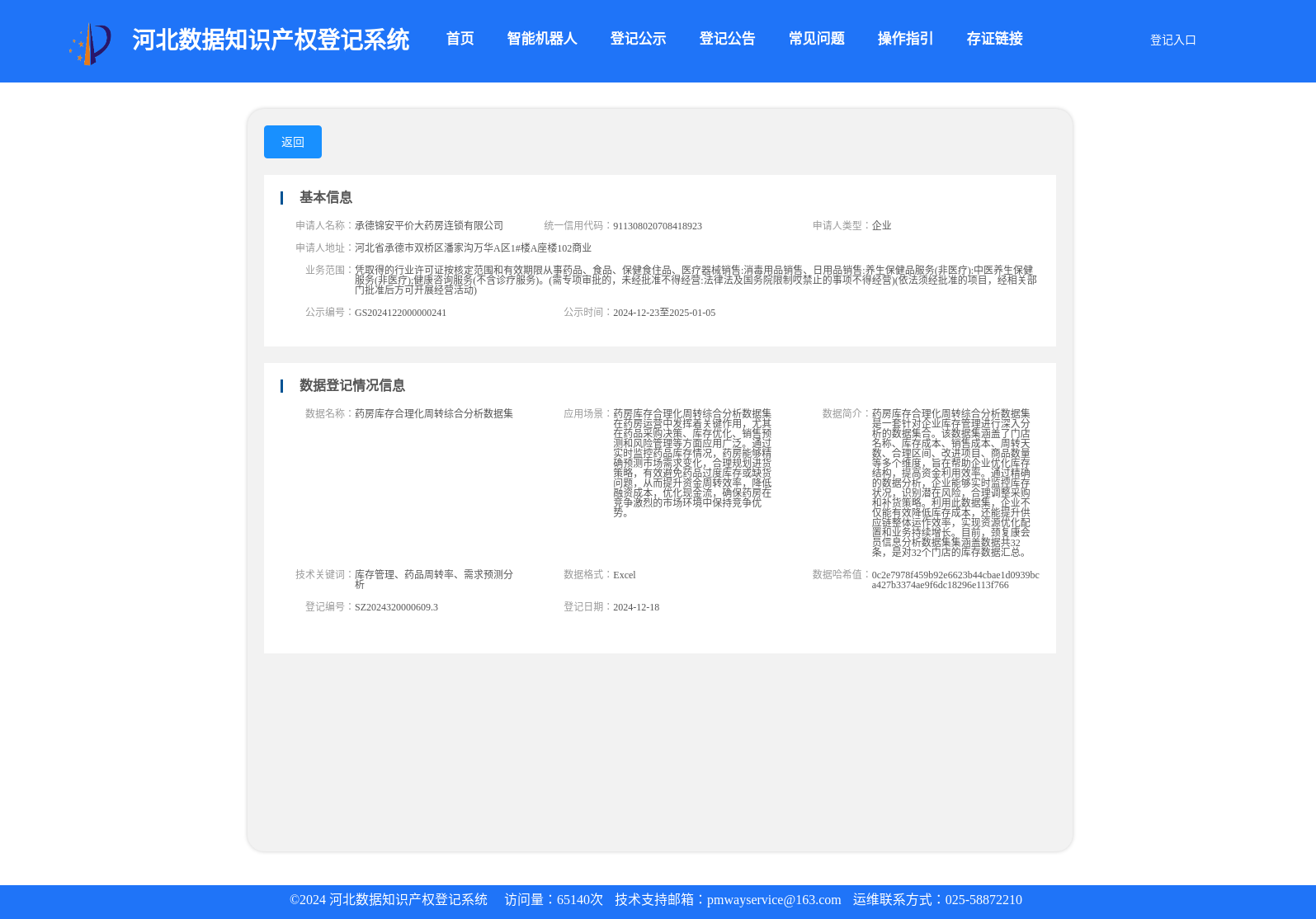Go to 登记公告 page
The height and width of the screenshot is (919, 1316).
[727, 39]
